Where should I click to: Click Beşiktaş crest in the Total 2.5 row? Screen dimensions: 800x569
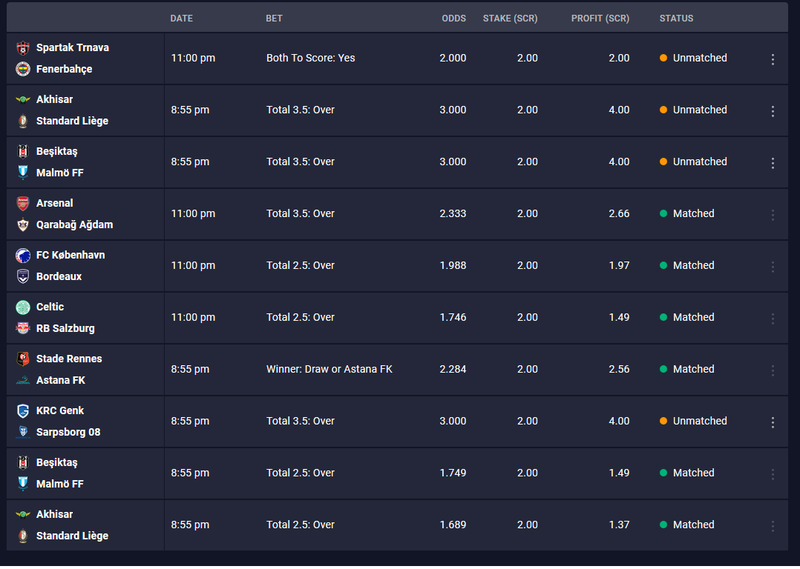(22, 463)
